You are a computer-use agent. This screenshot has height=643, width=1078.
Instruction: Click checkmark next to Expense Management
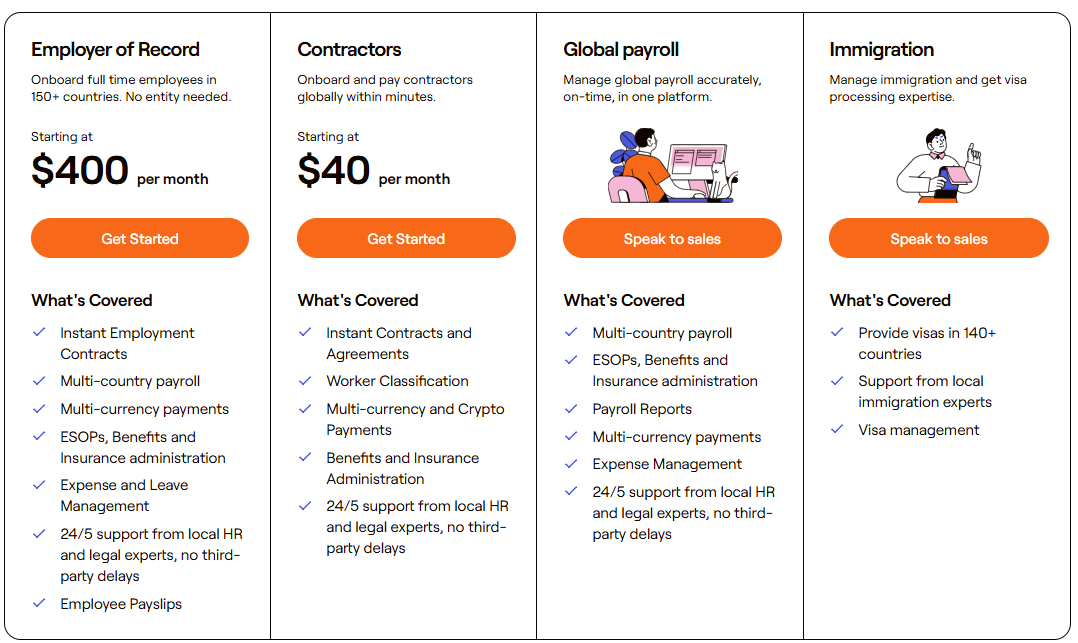pos(571,463)
